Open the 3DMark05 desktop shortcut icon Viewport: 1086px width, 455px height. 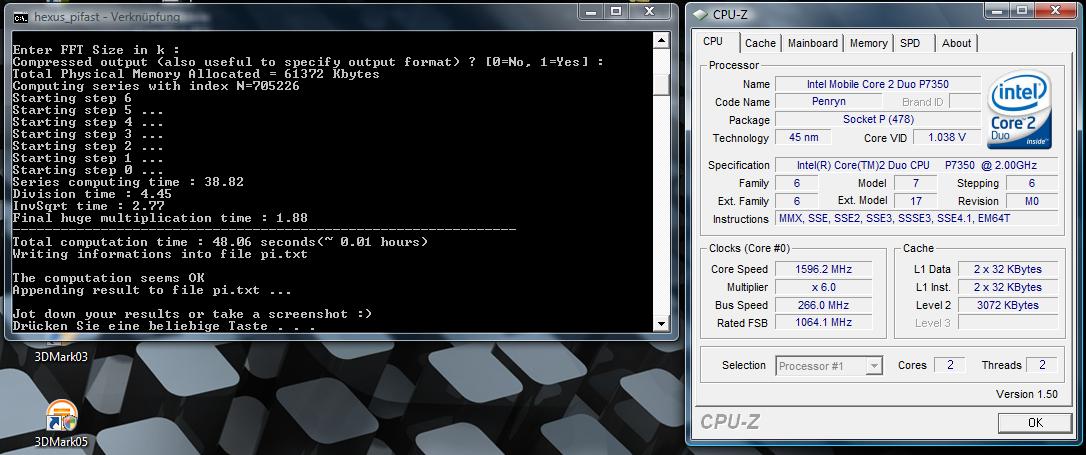click(62, 417)
